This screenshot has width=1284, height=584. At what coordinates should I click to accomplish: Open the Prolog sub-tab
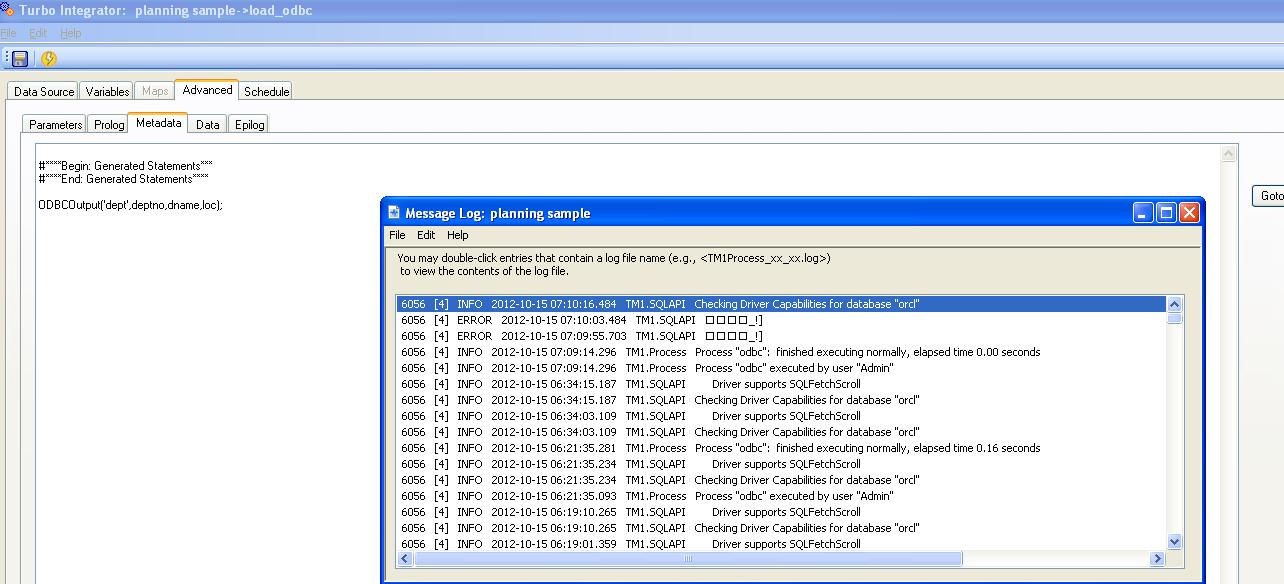(x=109, y=125)
